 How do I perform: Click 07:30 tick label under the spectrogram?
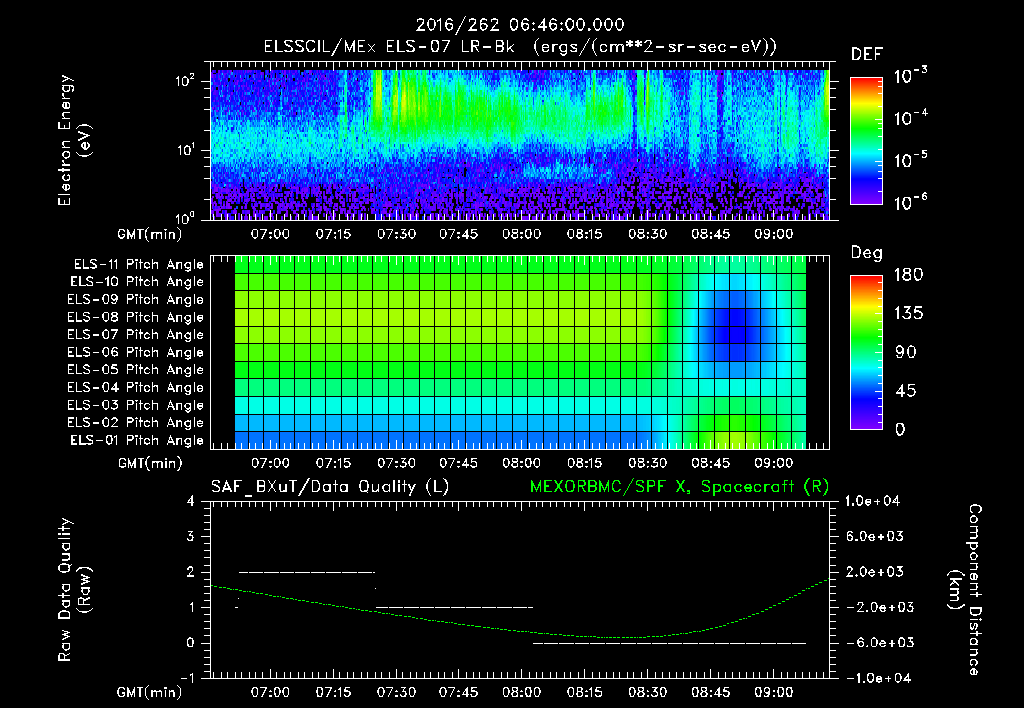(x=396, y=234)
